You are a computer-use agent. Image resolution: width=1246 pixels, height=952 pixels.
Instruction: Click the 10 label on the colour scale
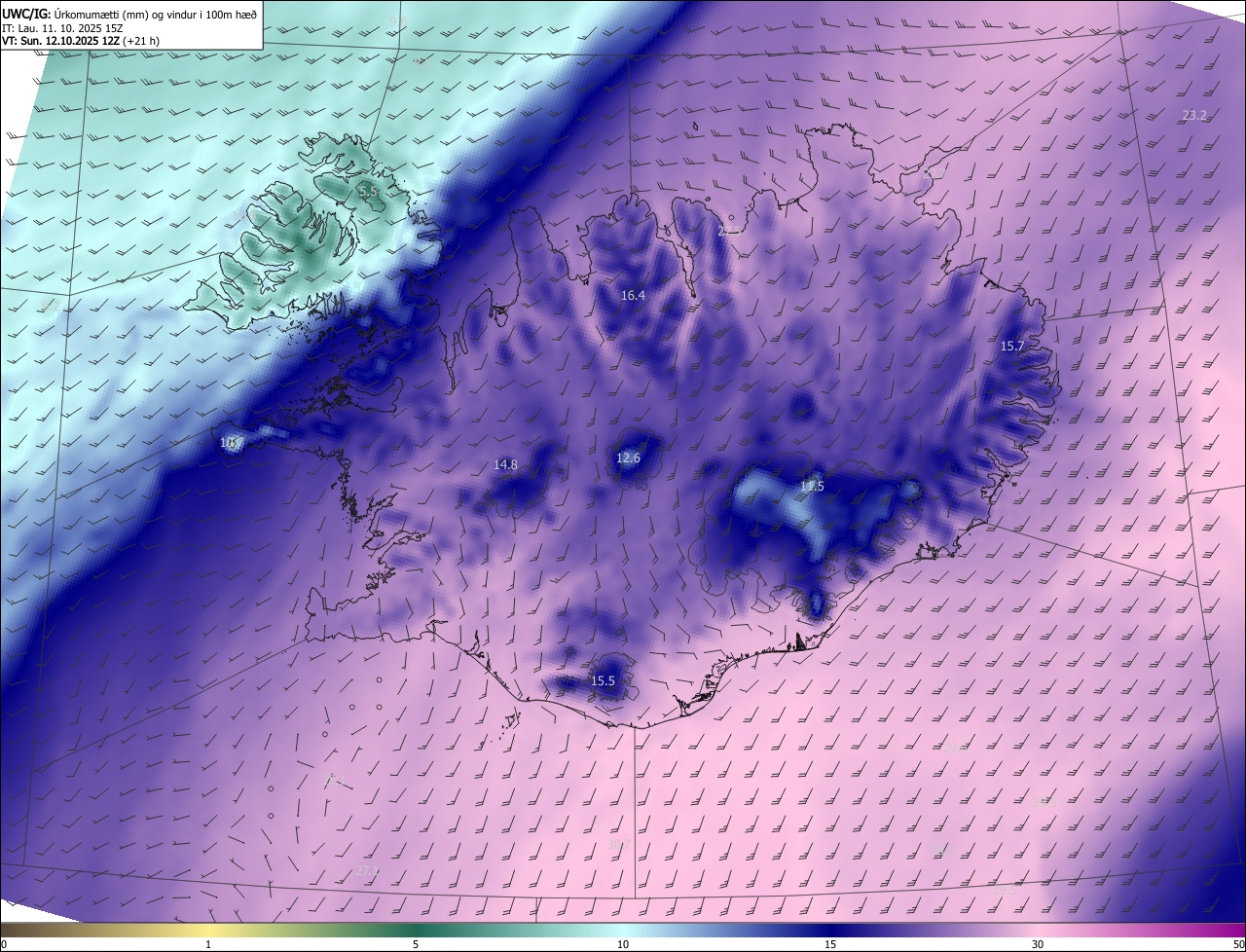pos(623,944)
